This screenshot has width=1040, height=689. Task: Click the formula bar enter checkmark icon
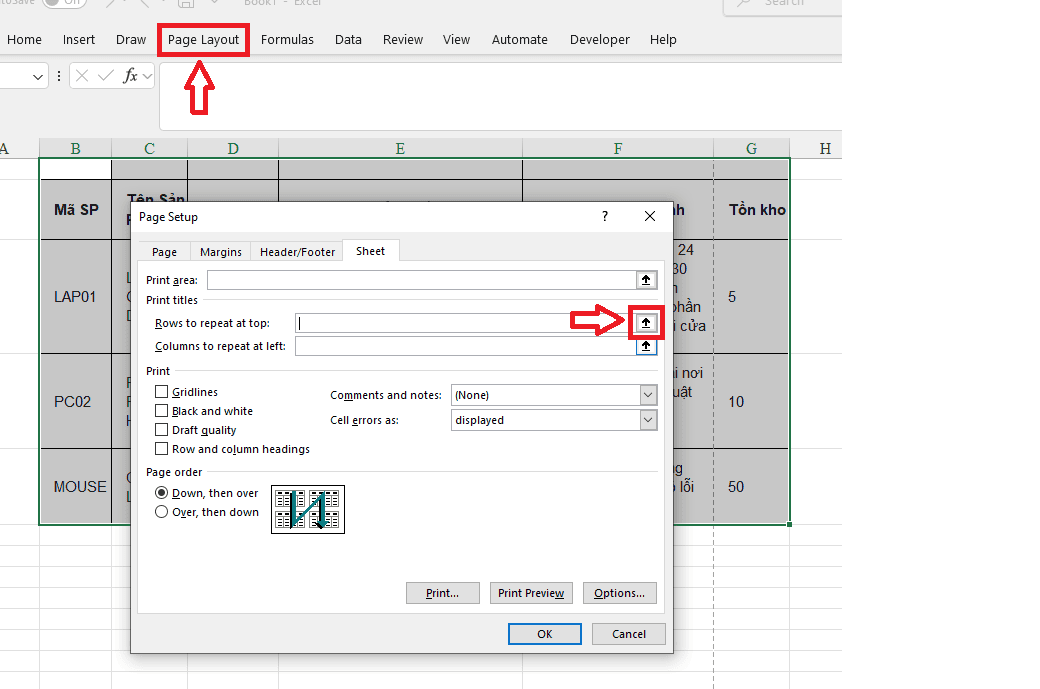pyautogui.click(x=105, y=76)
